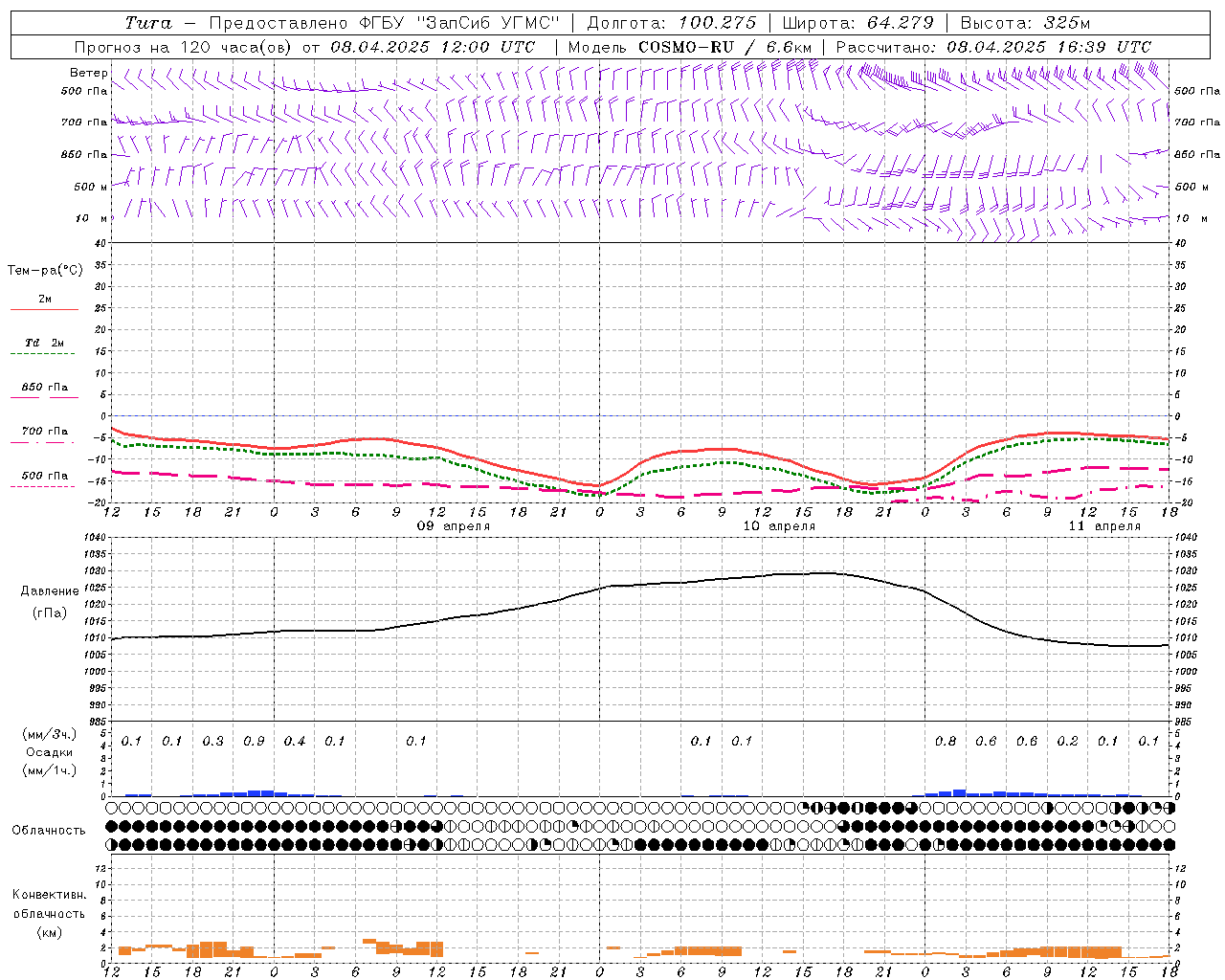Click the computed time "Рассчитано: 08.04.2025 16:39 UTC"
The width and height of the screenshot is (1225, 980).
point(993,47)
